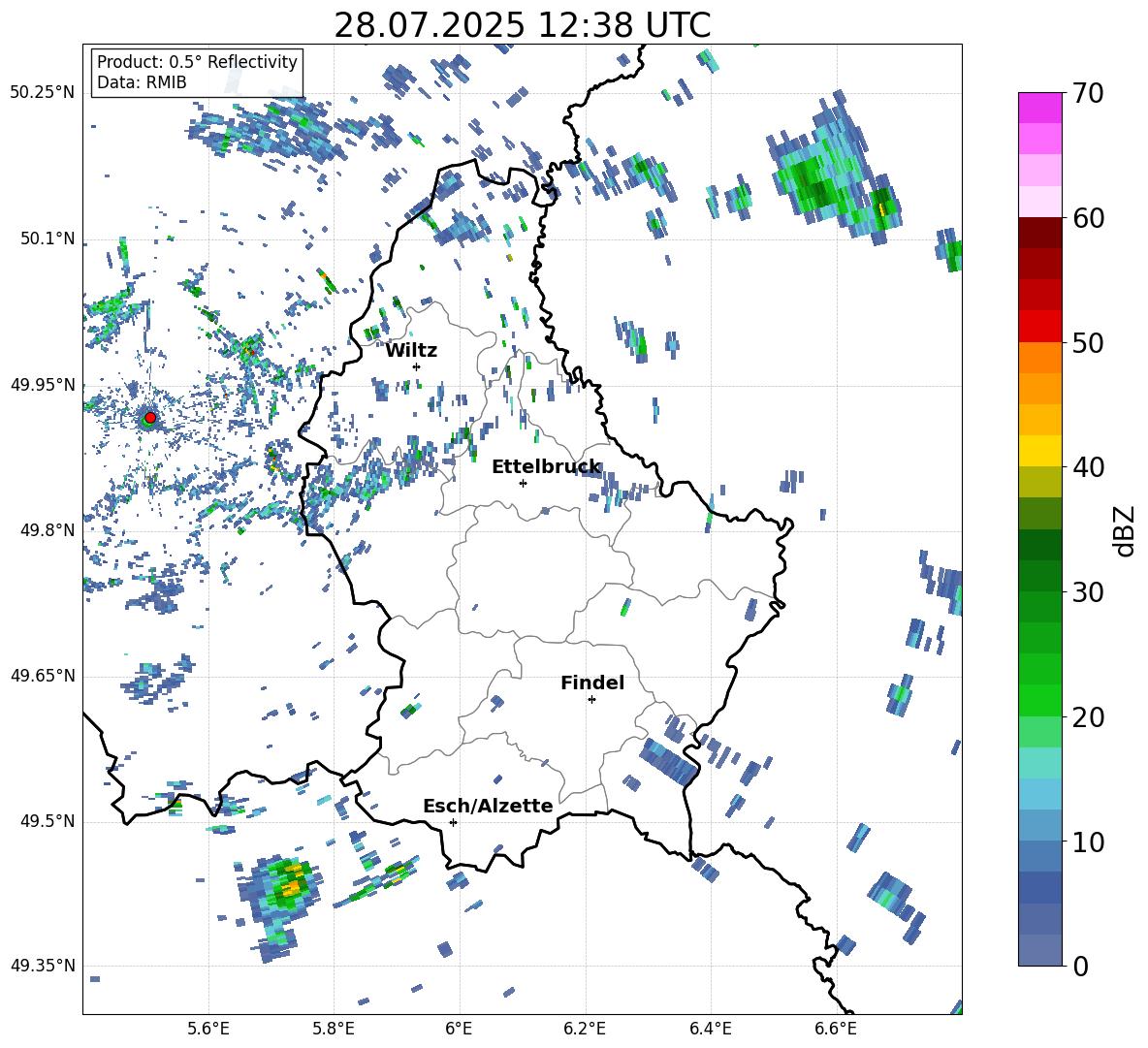Image resolution: width=1148 pixels, height=1048 pixels.
Task: Click the 'Data: RMIB' label
Action: [x=142, y=82]
